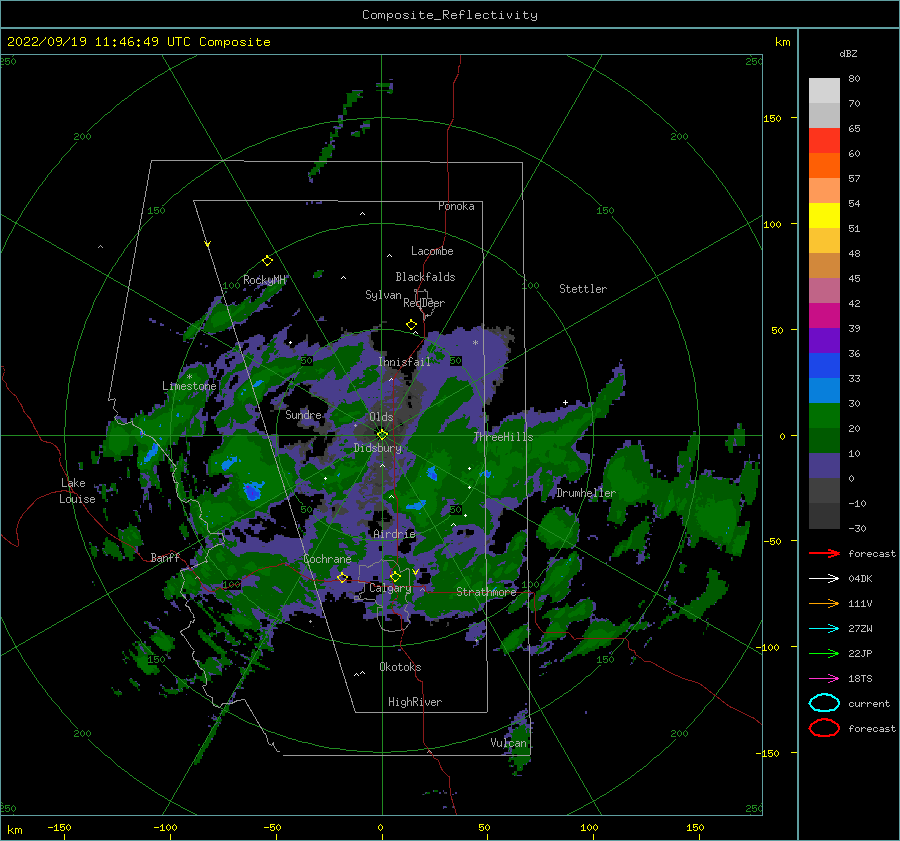This screenshot has height=841, width=900.
Task: Click the Banff label
Action: click(x=165, y=557)
